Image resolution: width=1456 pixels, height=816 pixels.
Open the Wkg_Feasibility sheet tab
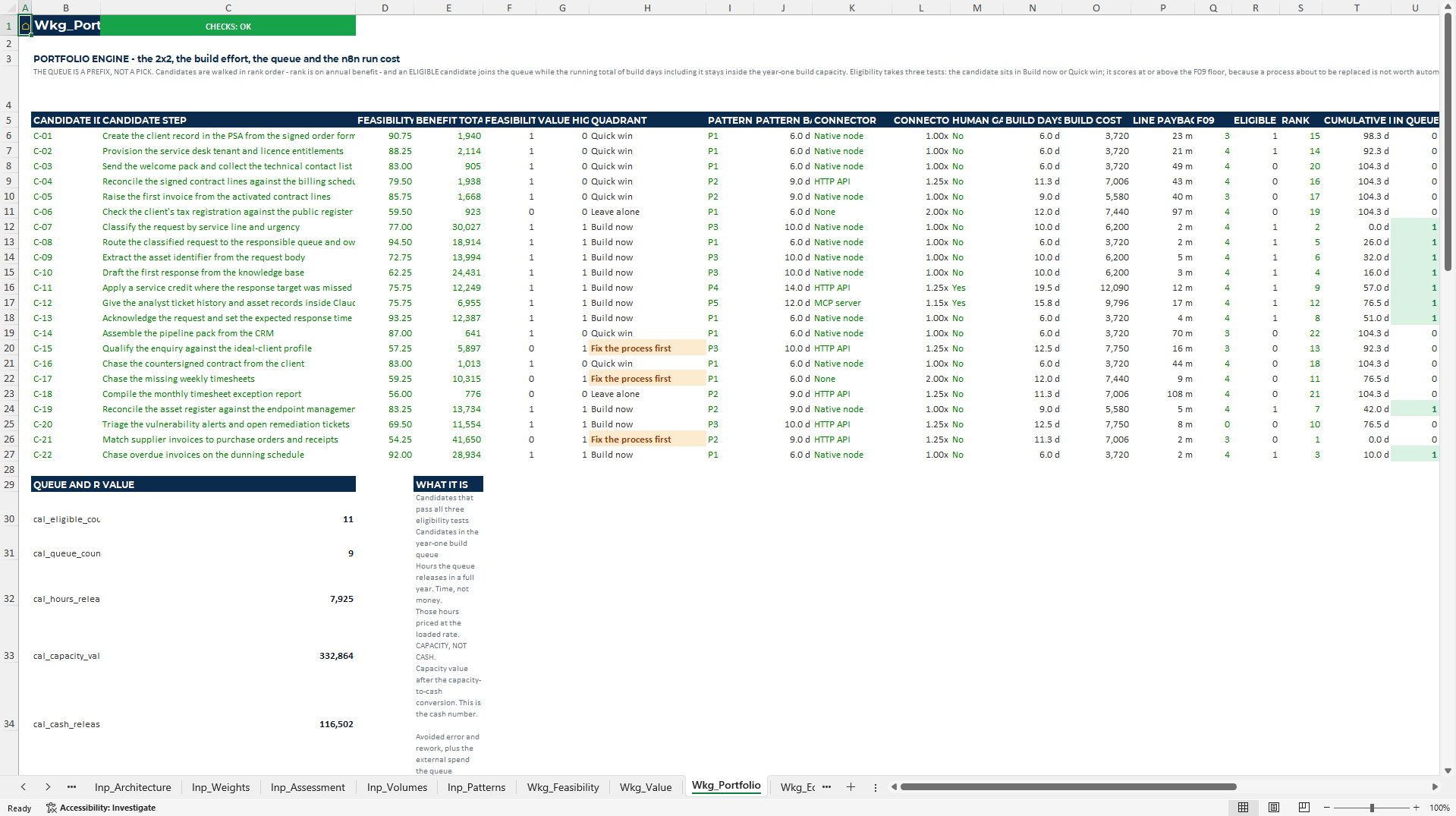tap(563, 787)
